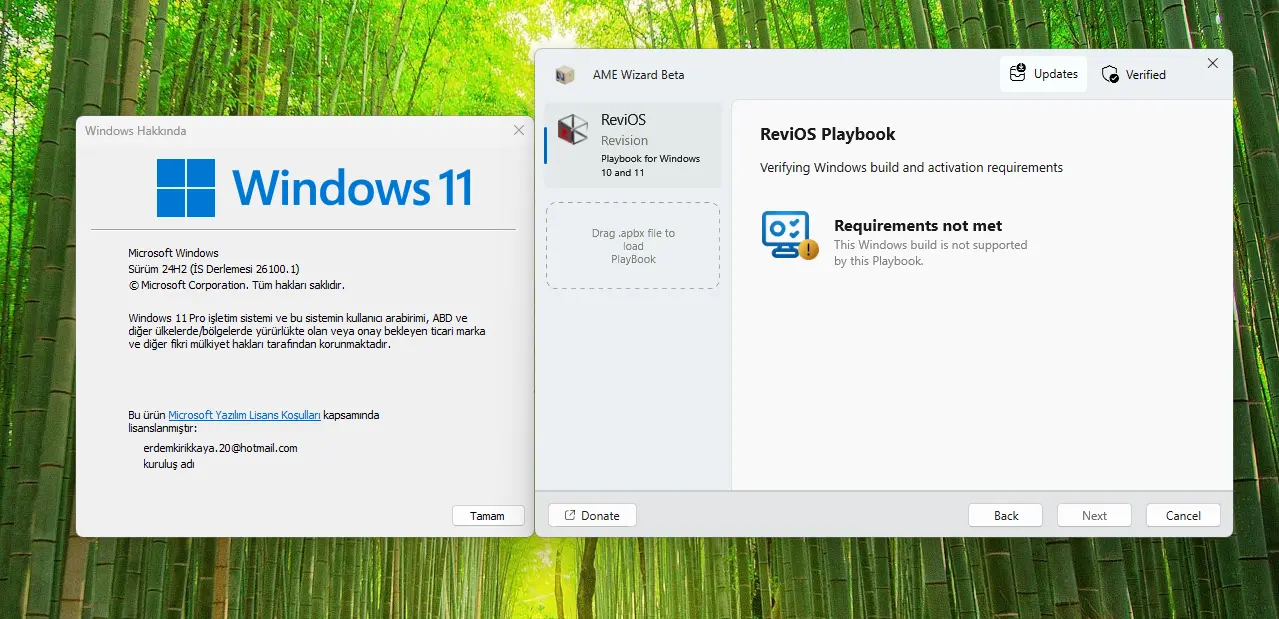Click the requirements warning monitor icon
Viewport: 1279px width, 619px height.
pyautogui.click(x=789, y=236)
